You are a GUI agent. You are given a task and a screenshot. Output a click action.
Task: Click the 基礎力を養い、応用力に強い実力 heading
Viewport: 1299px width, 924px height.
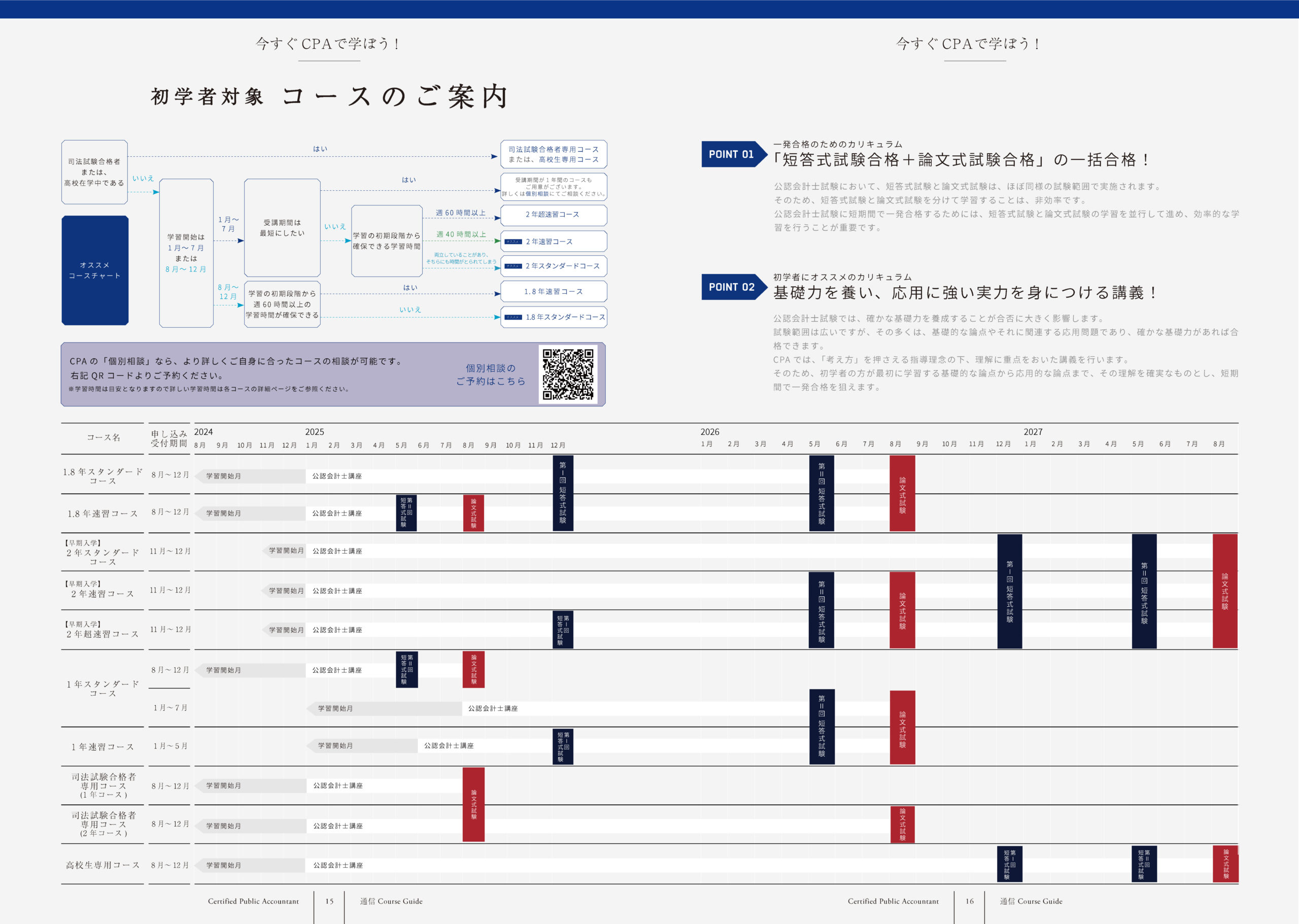965,292
